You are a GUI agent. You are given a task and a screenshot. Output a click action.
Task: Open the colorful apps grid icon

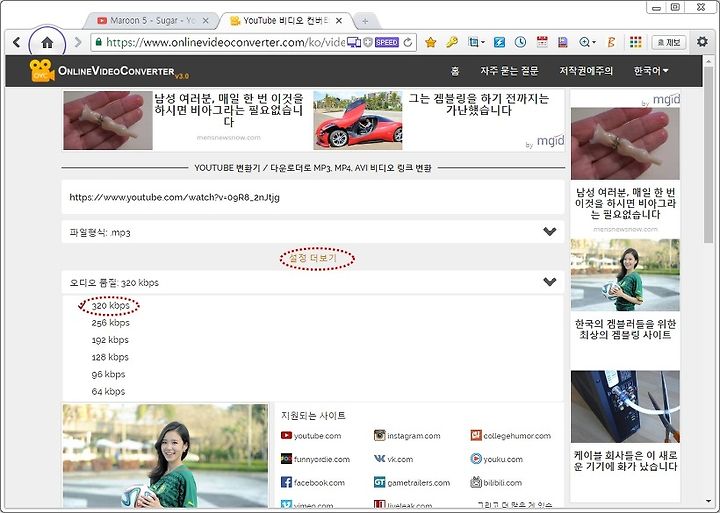636,42
